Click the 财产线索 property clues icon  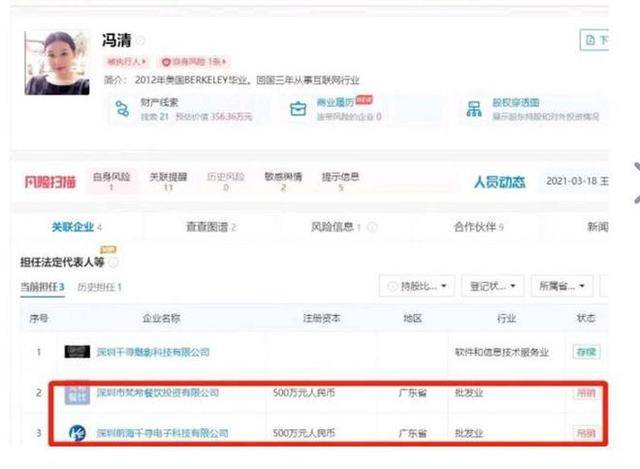click(122, 109)
